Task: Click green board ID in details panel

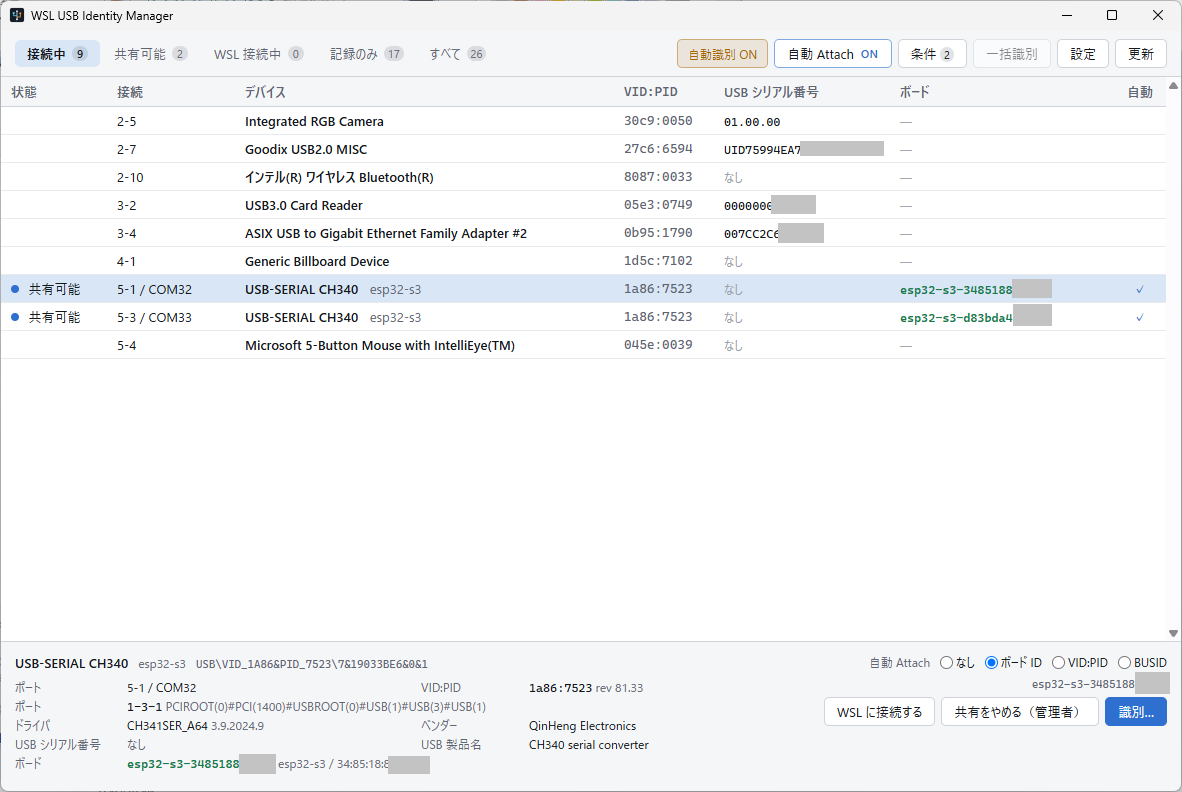Action: tap(183, 764)
